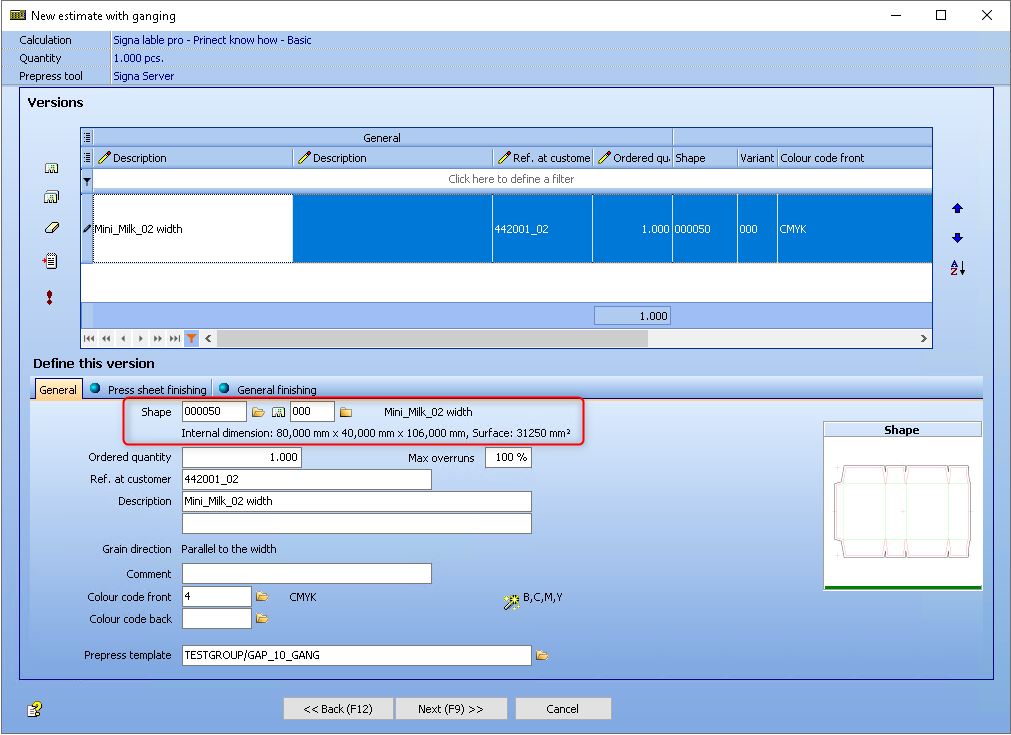Click the Variant column header
The width and height of the screenshot is (1011, 735).
pyautogui.click(x=757, y=158)
